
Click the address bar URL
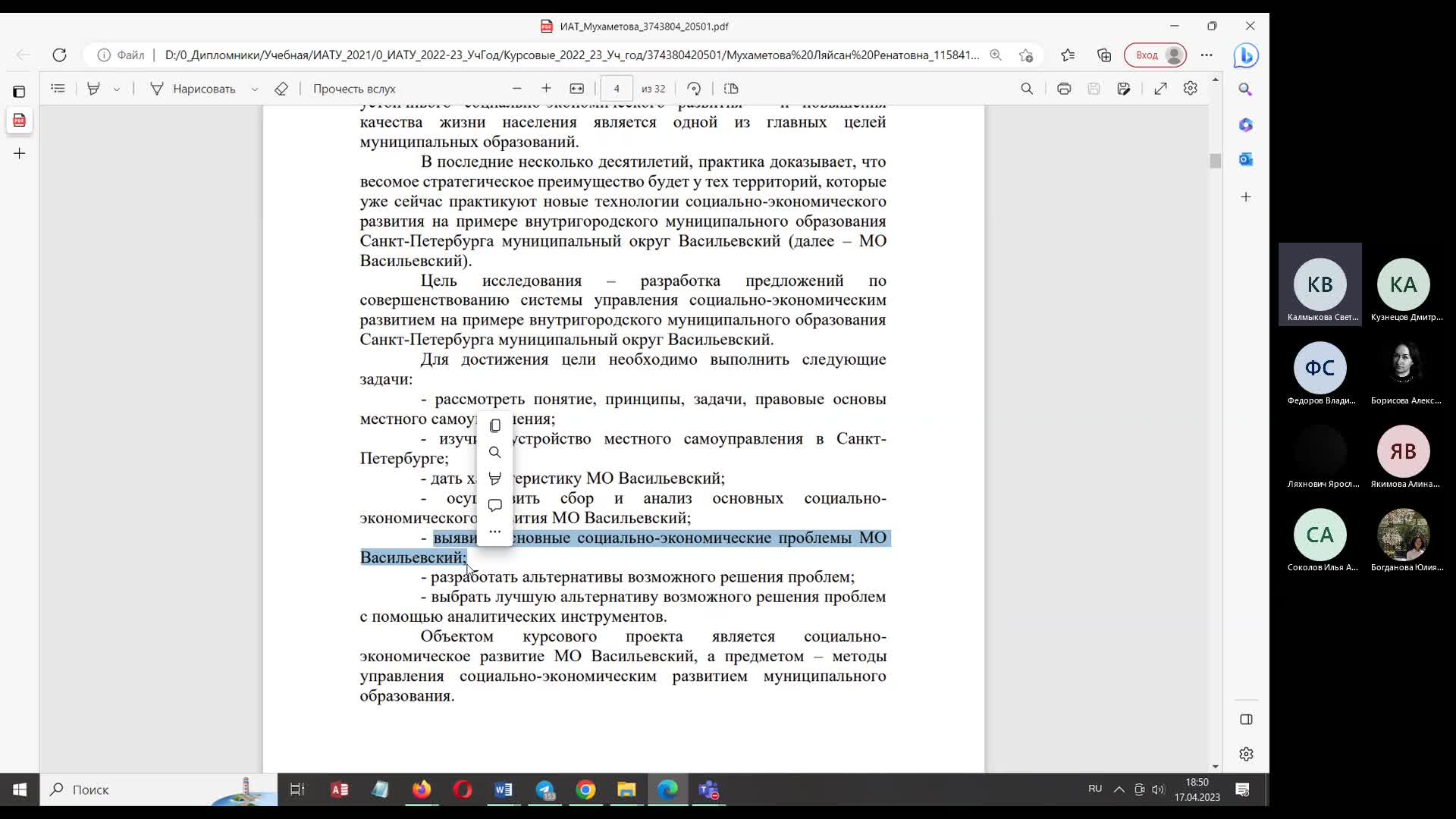[x=572, y=55]
